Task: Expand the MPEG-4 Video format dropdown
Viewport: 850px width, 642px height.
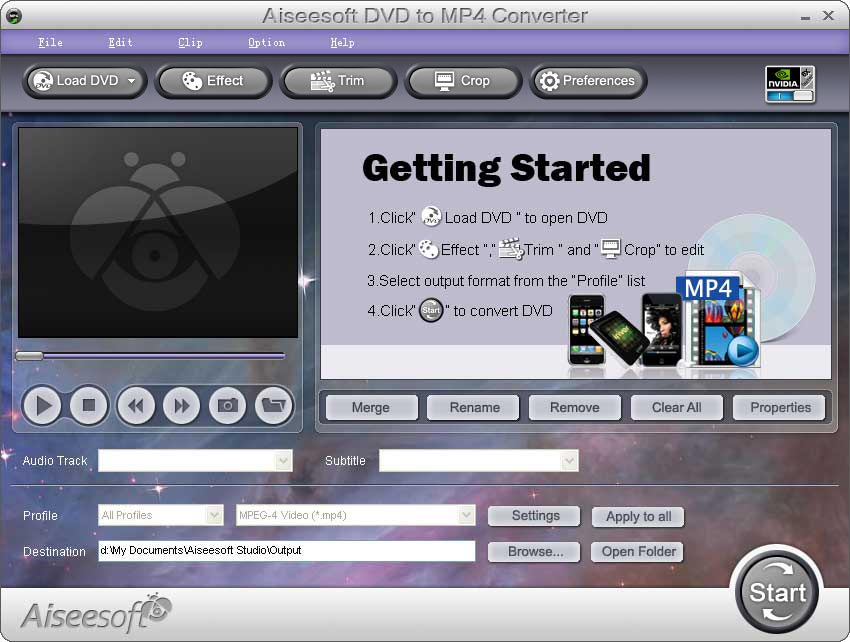Action: 466,515
